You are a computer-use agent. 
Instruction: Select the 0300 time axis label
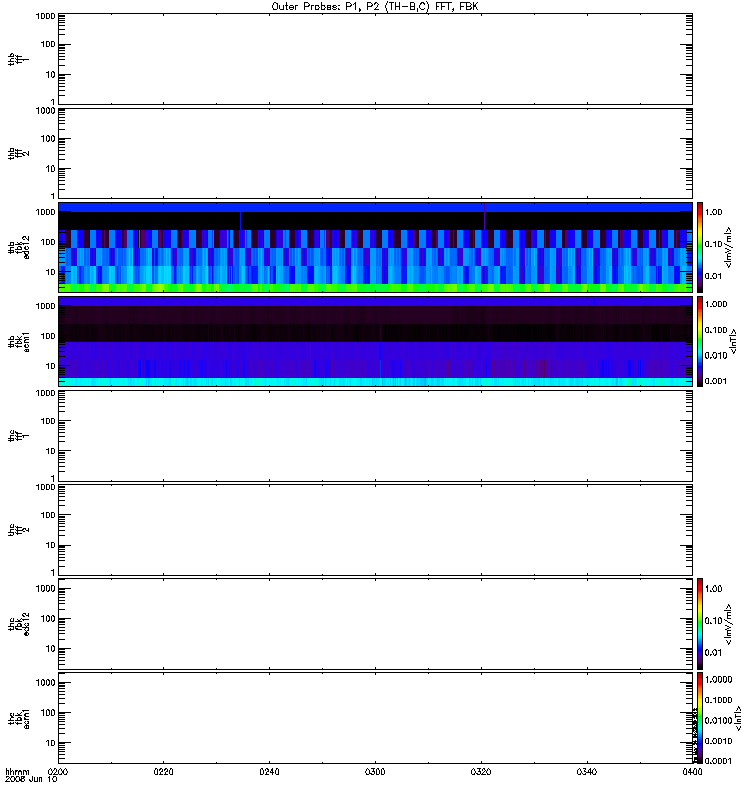[x=375, y=771]
